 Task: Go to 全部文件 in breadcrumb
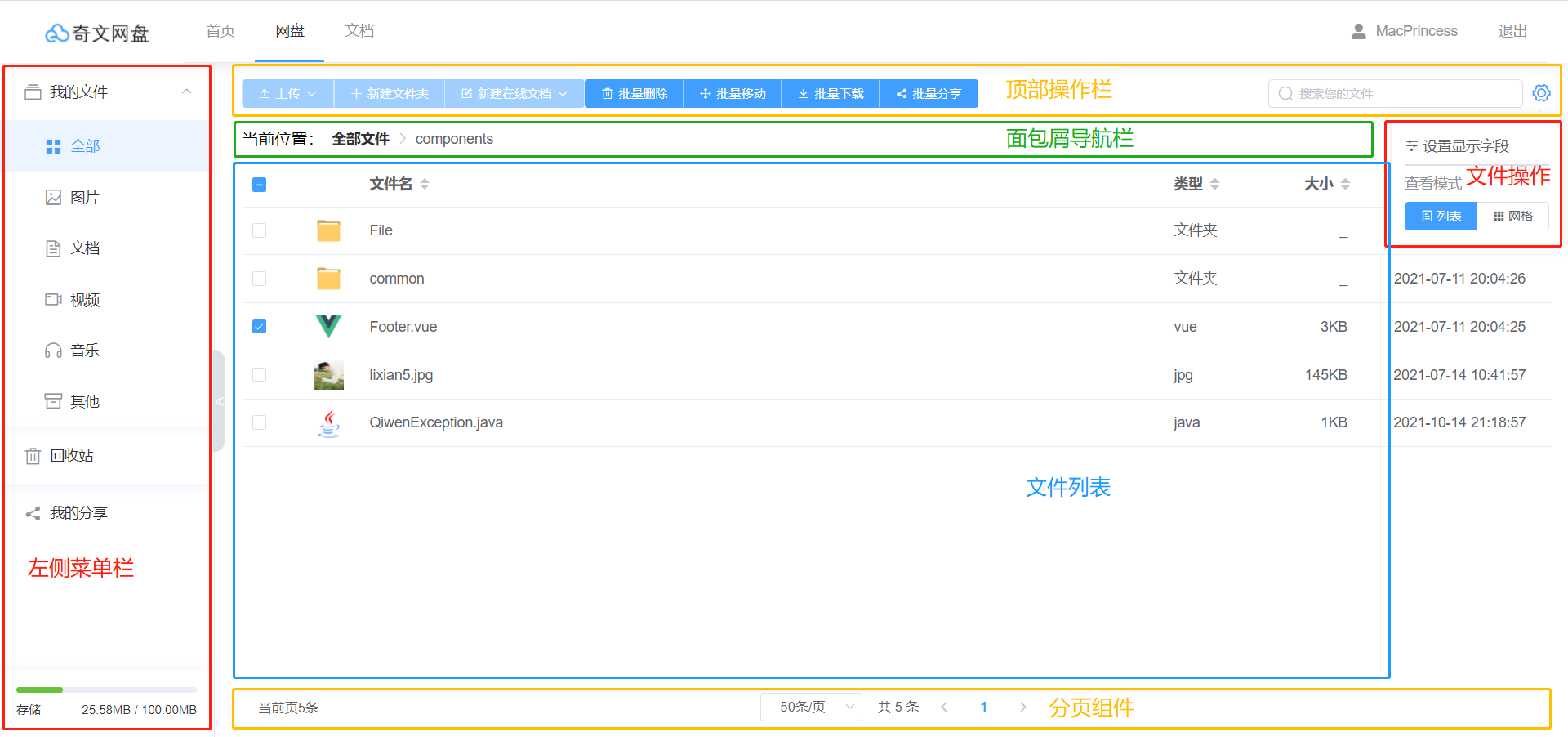tap(360, 139)
